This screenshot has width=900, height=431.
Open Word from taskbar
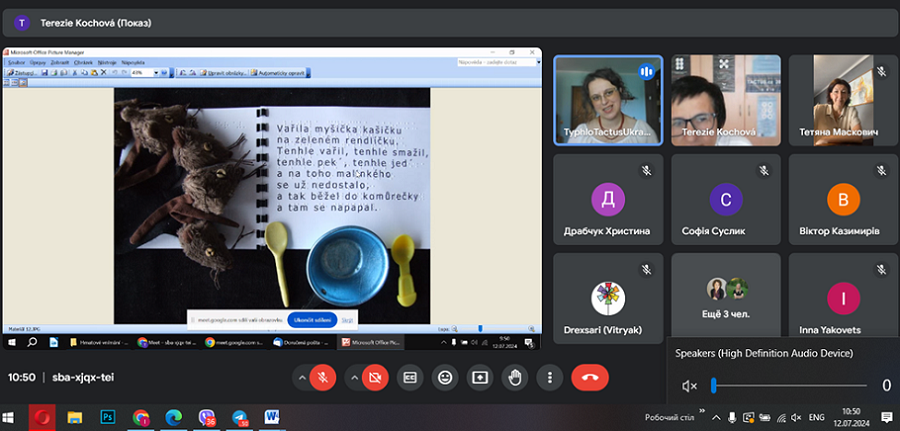click(272, 417)
